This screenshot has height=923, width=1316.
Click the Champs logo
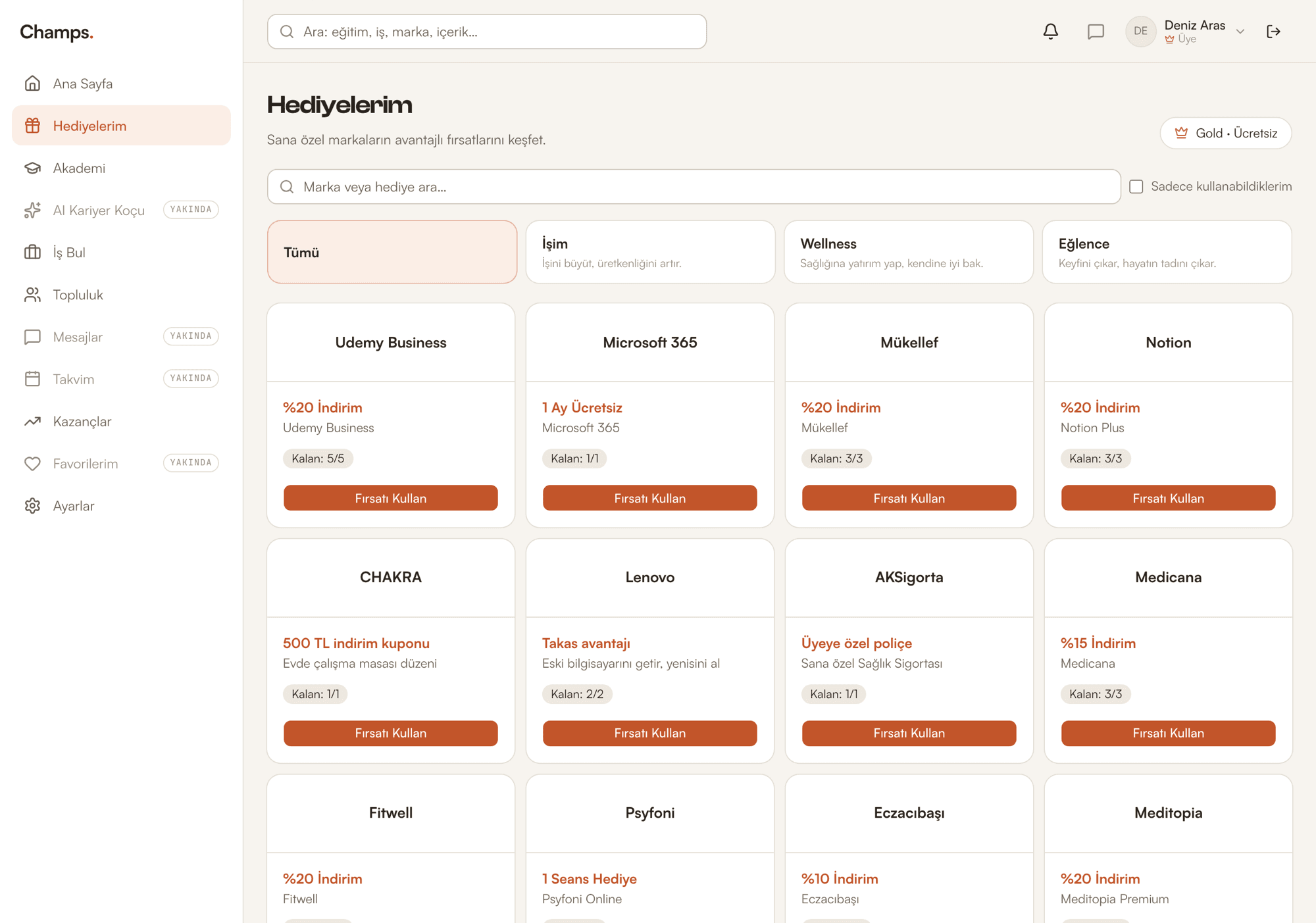57,32
